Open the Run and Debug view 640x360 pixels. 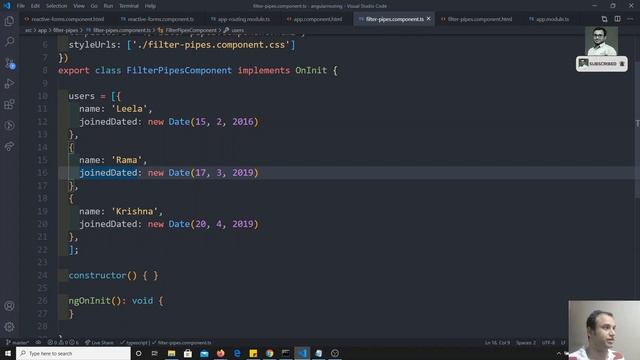click(x=9, y=84)
